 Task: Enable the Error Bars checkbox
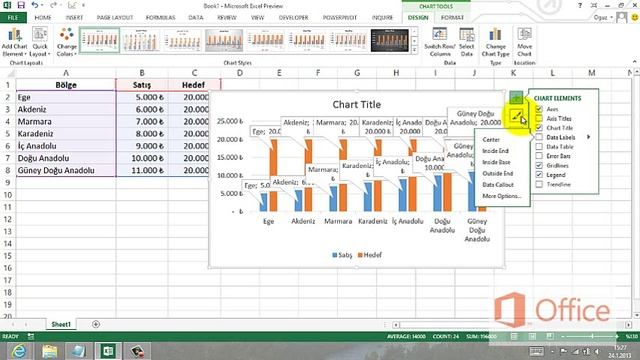539,156
